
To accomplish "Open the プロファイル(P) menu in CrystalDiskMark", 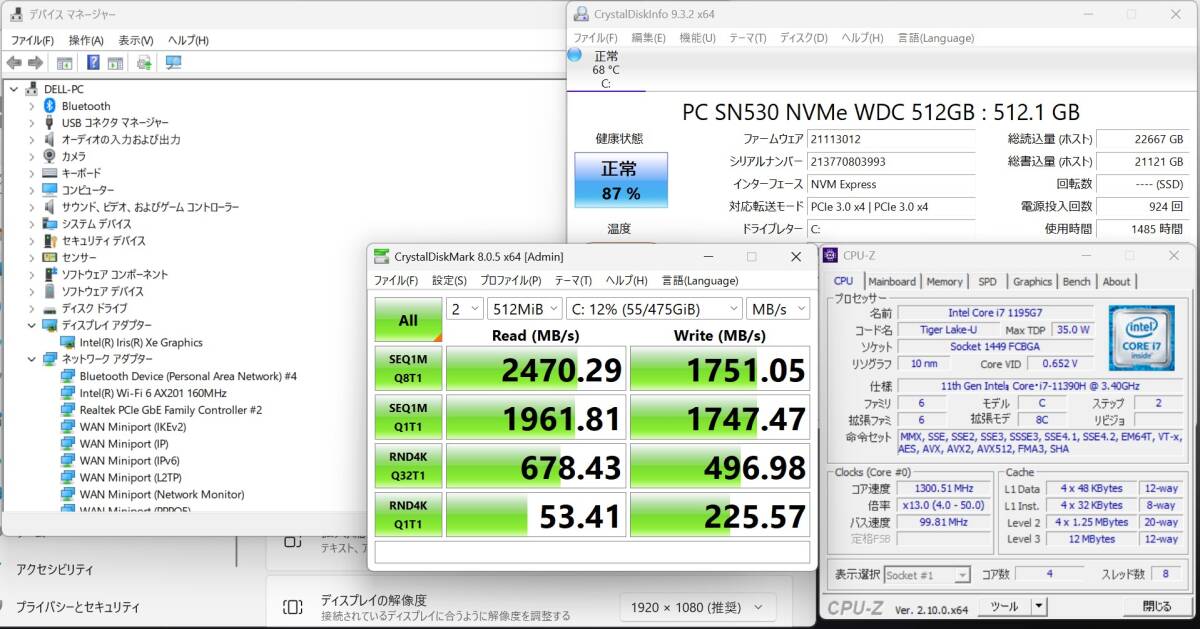I will pyautogui.click(x=510, y=280).
